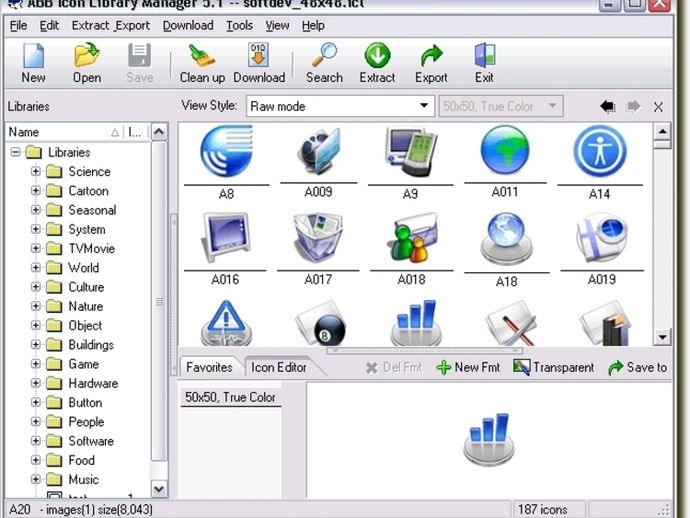Select the 50x50, True Color format entry

pyautogui.click(x=231, y=397)
